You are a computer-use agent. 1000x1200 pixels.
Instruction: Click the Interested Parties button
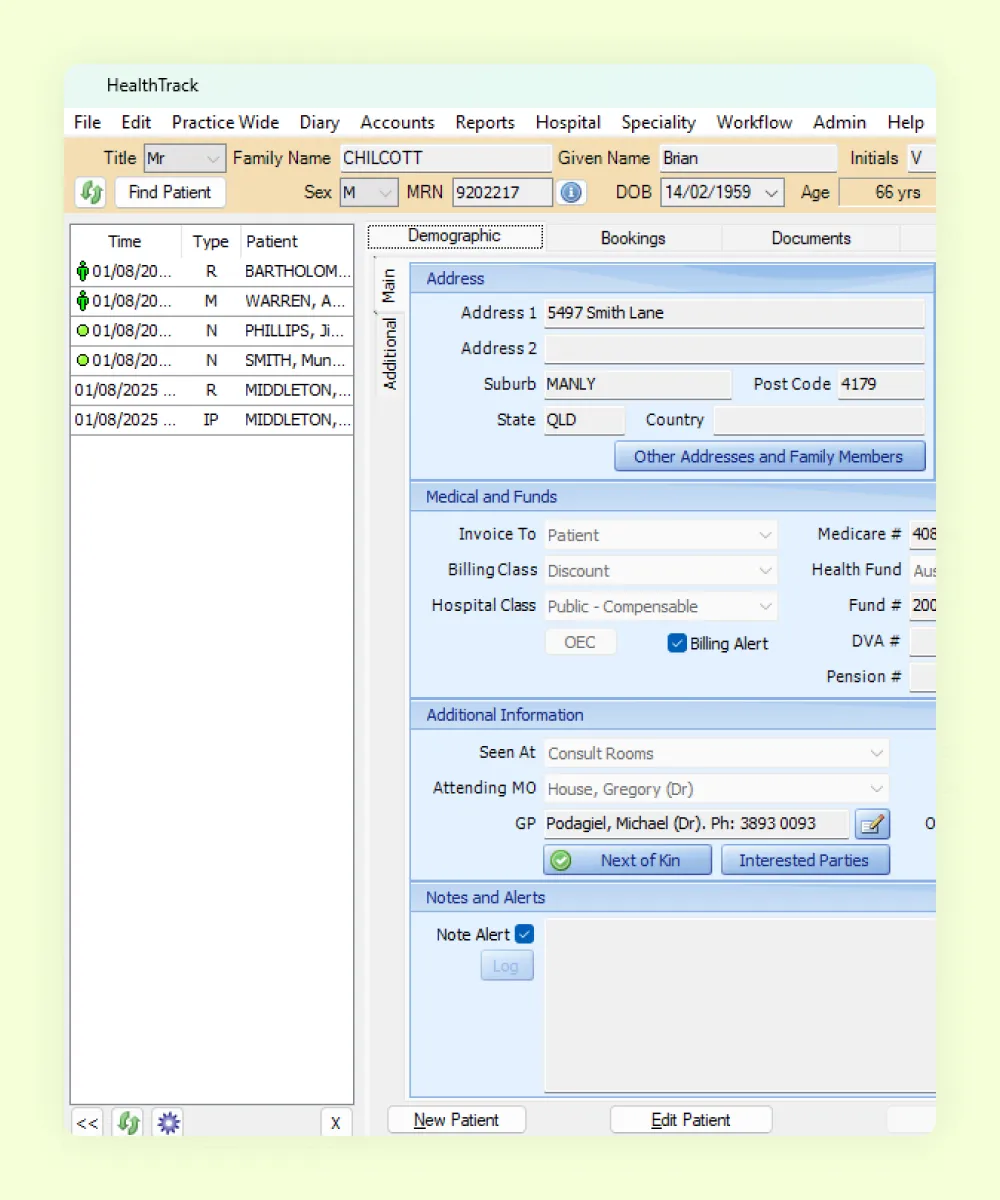(x=805, y=860)
